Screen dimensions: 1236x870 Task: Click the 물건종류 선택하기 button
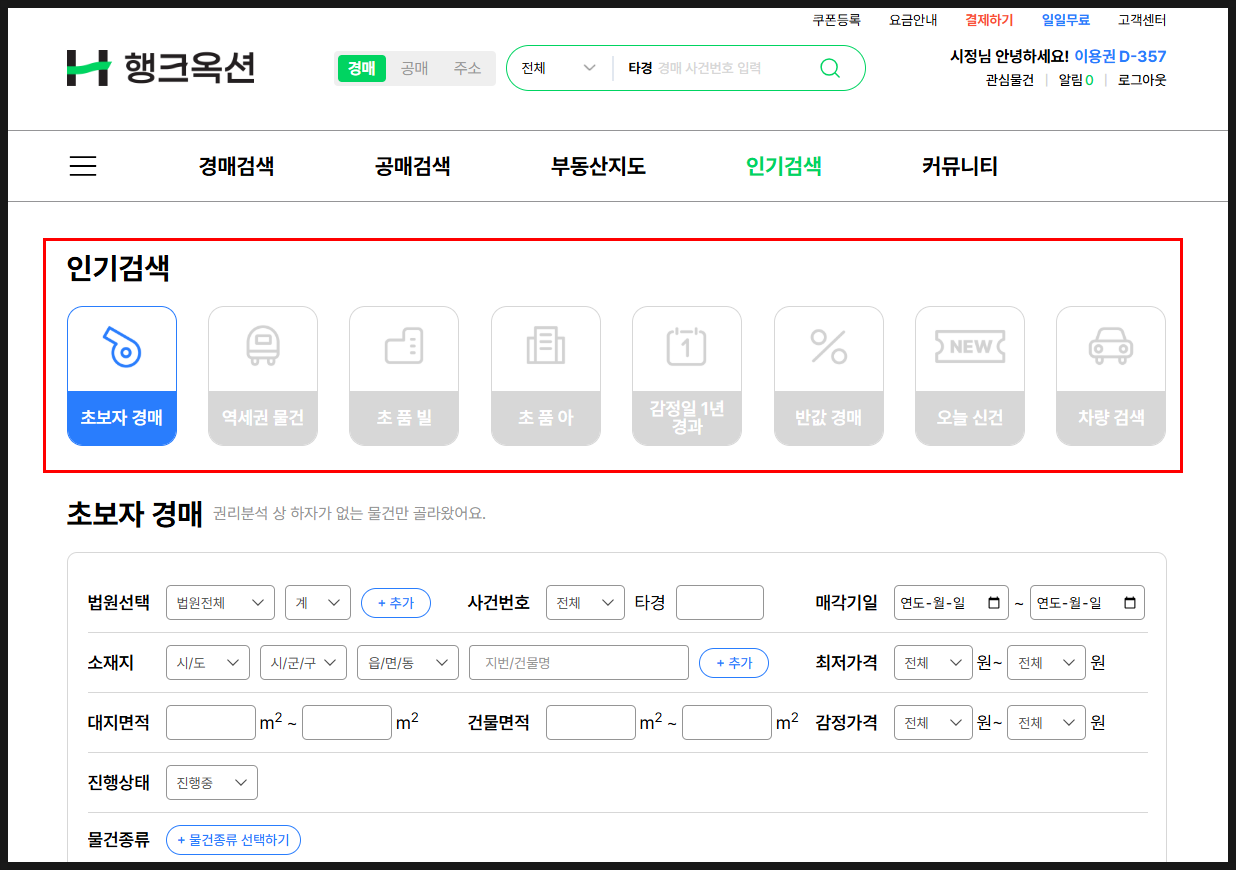233,839
